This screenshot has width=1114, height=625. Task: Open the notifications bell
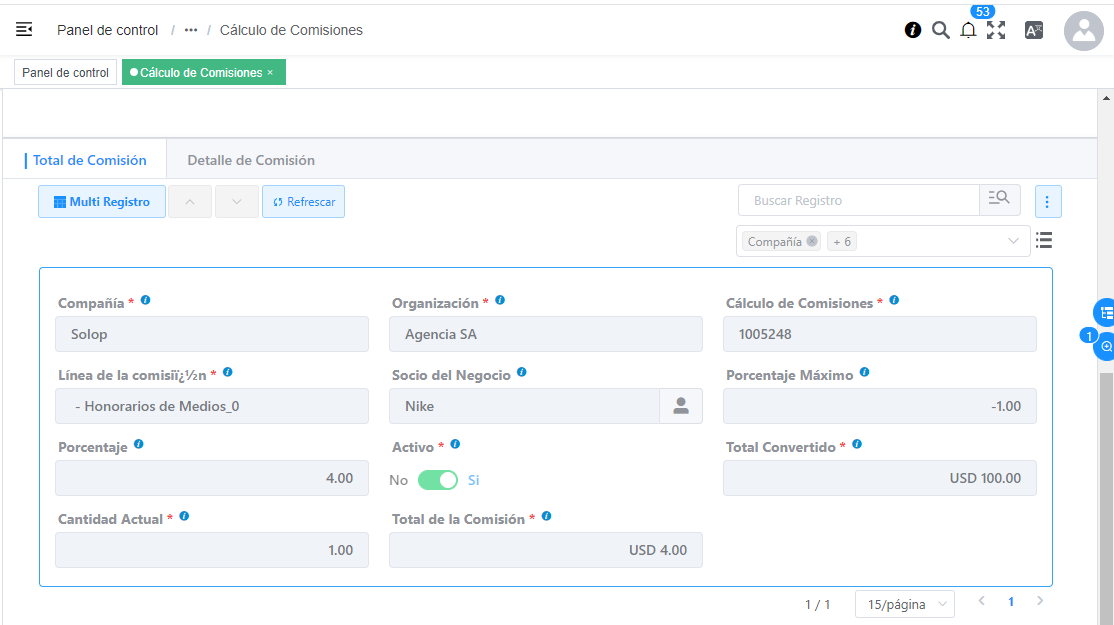(968, 30)
